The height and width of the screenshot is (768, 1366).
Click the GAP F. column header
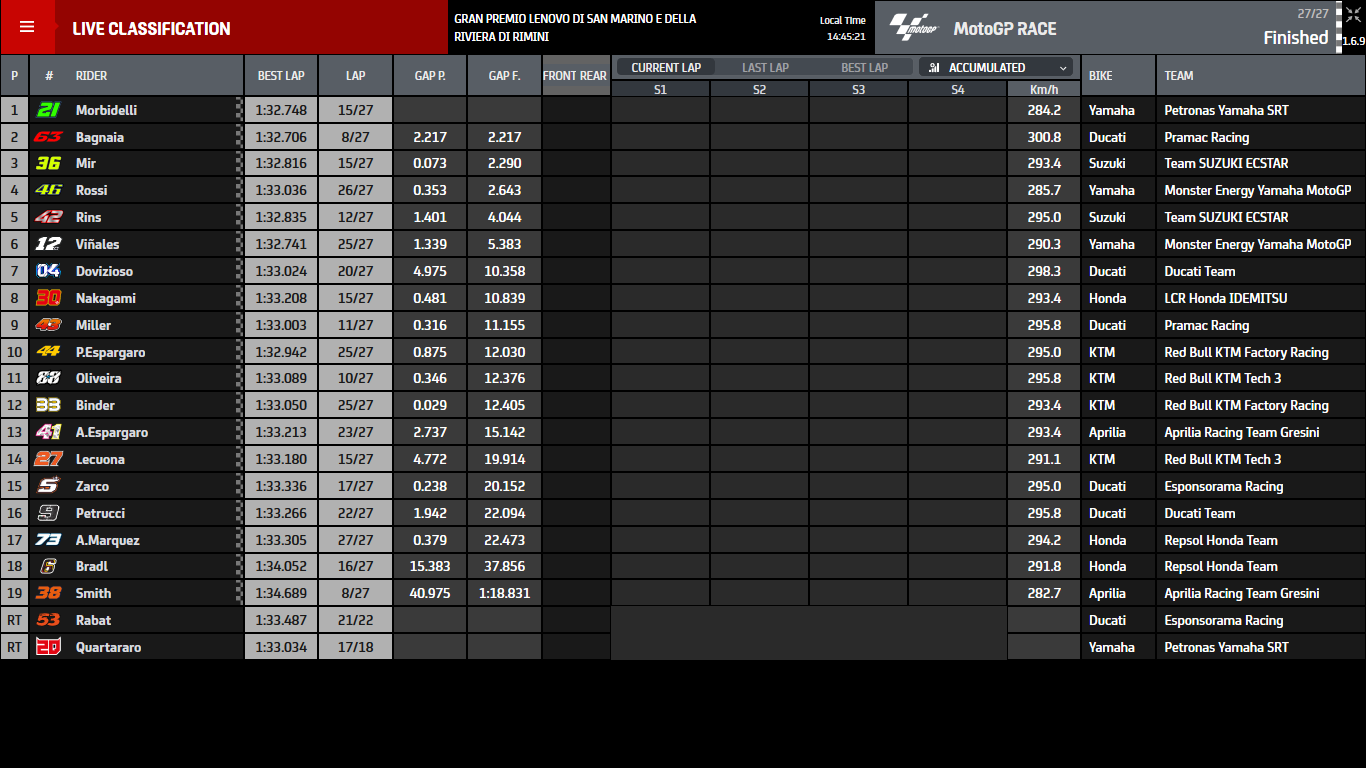pos(504,75)
